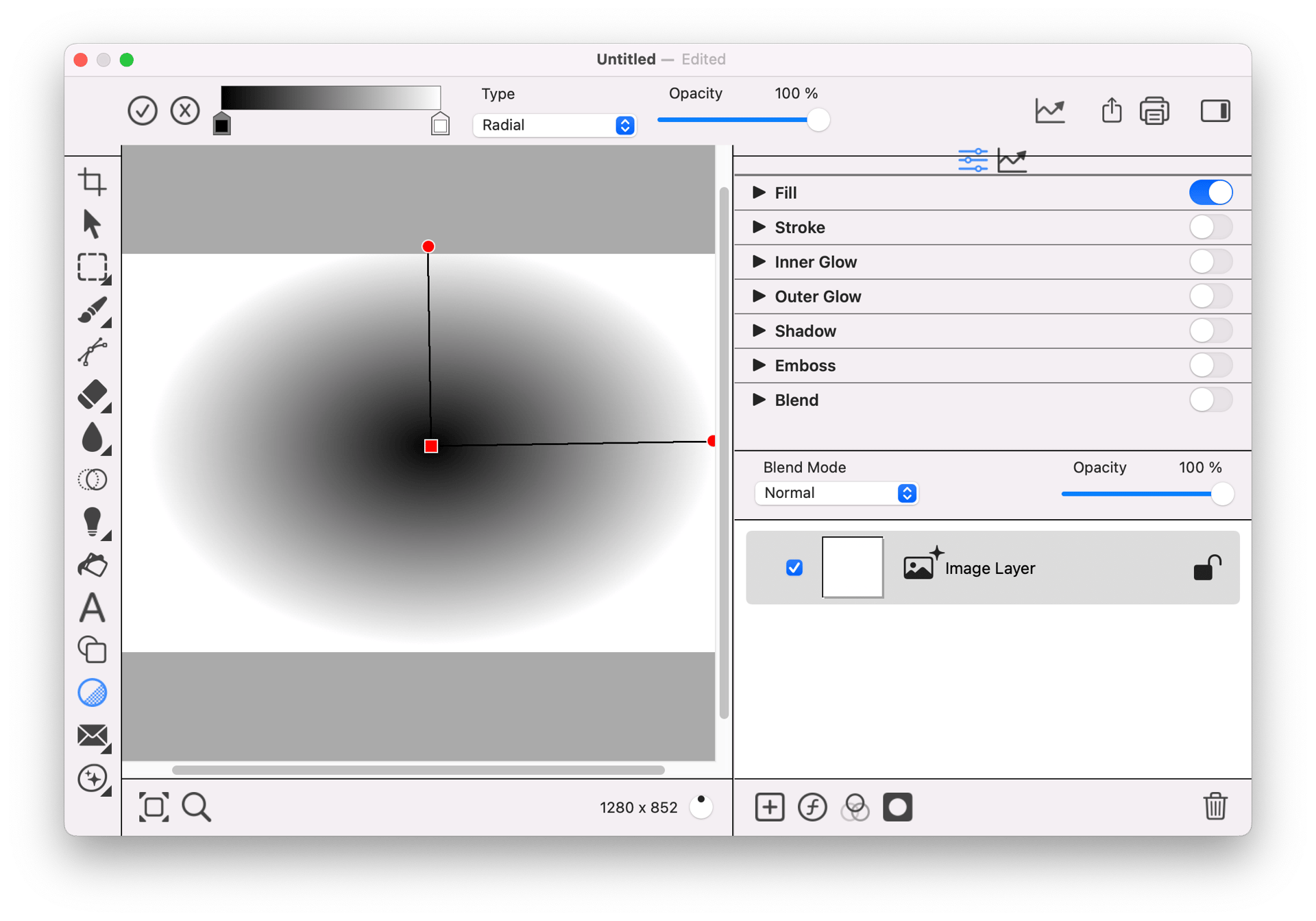Open the Blend Mode dropdown
The width and height of the screenshot is (1316, 921).
point(836,493)
